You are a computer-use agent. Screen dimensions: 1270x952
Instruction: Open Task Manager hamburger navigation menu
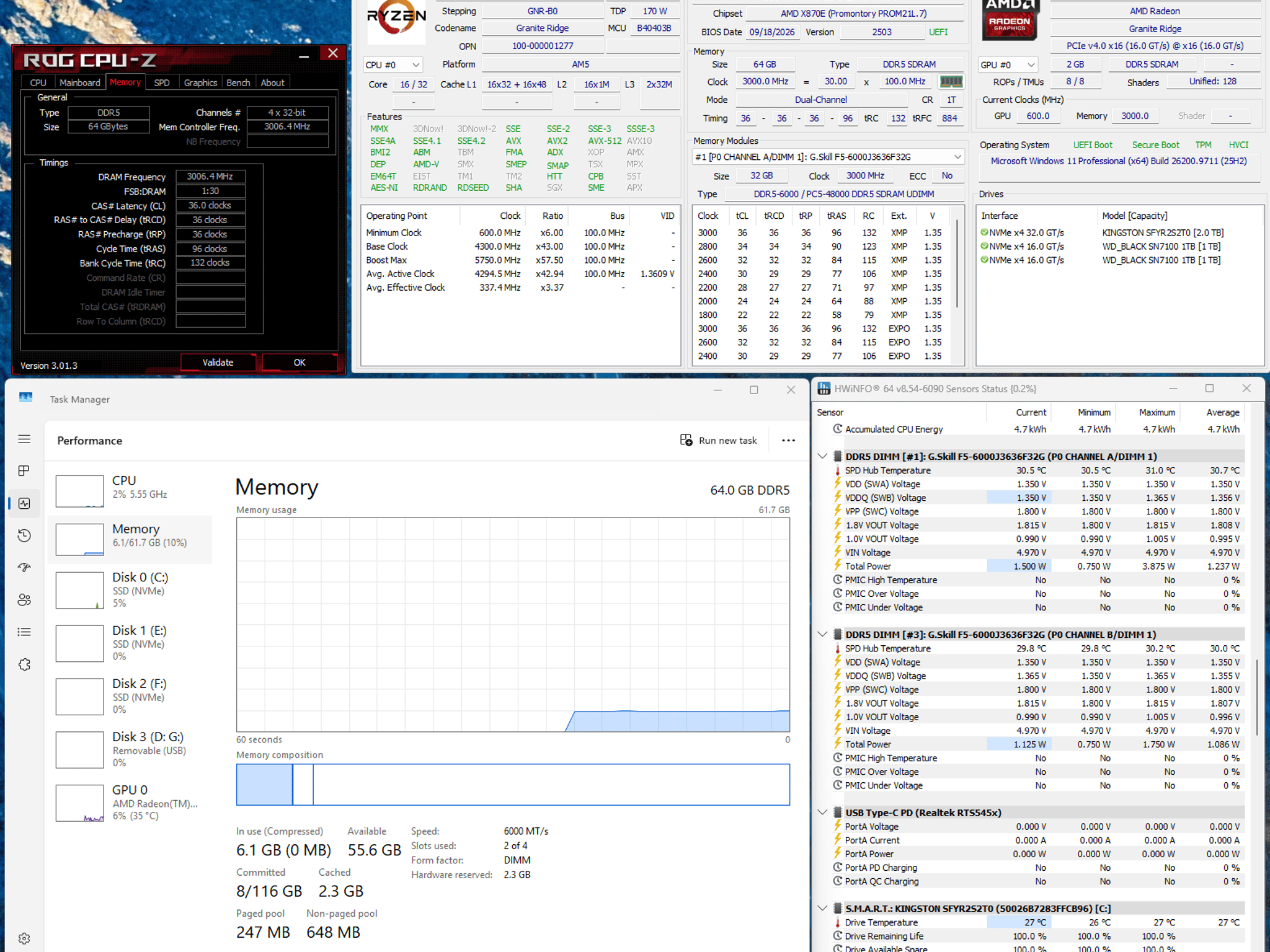click(x=24, y=439)
